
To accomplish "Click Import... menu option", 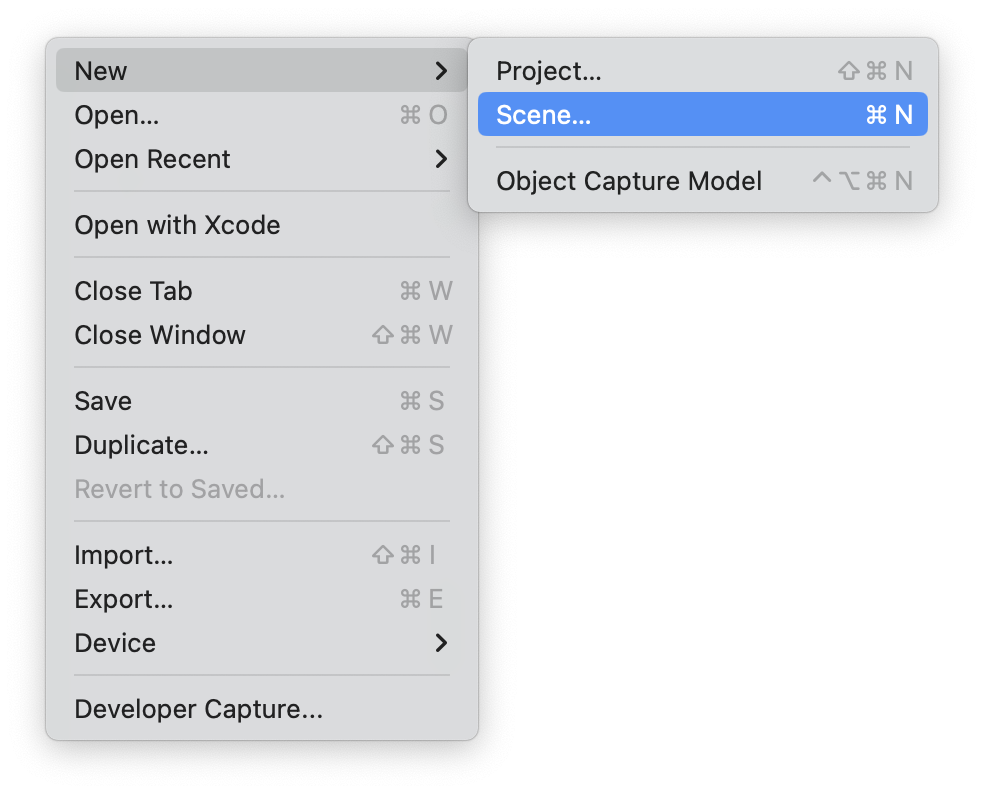I will point(123,555).
